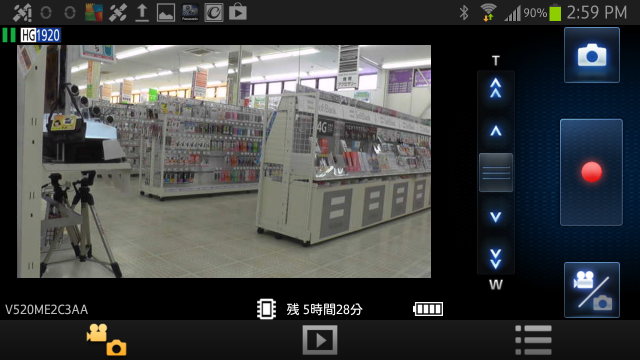Viewport: 640px width, 360px height.
Task: Open the remote recording mode tab
Action: [107, 340]
